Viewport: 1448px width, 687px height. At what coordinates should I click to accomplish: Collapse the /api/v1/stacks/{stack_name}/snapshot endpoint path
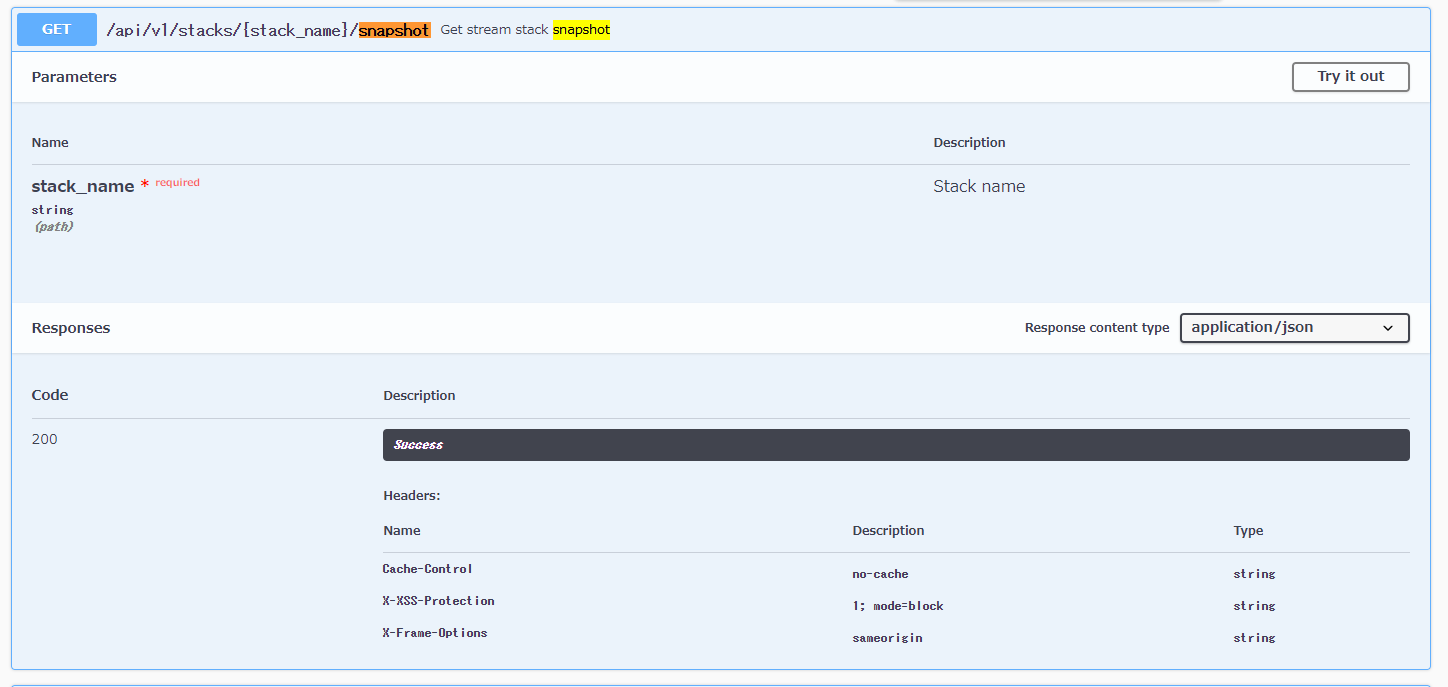230,30
